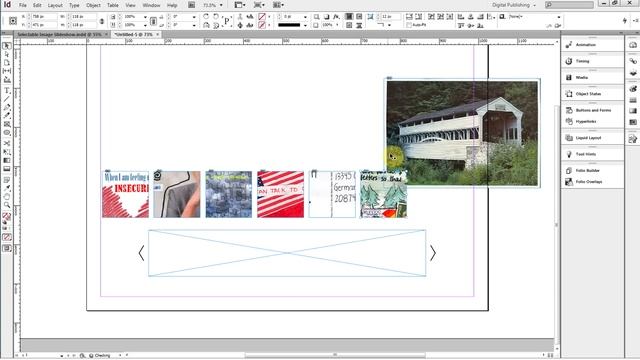This screenshot has width=640, height=360.
Task: Close the Untitled-5 document tab
Action: click(158, 35)
